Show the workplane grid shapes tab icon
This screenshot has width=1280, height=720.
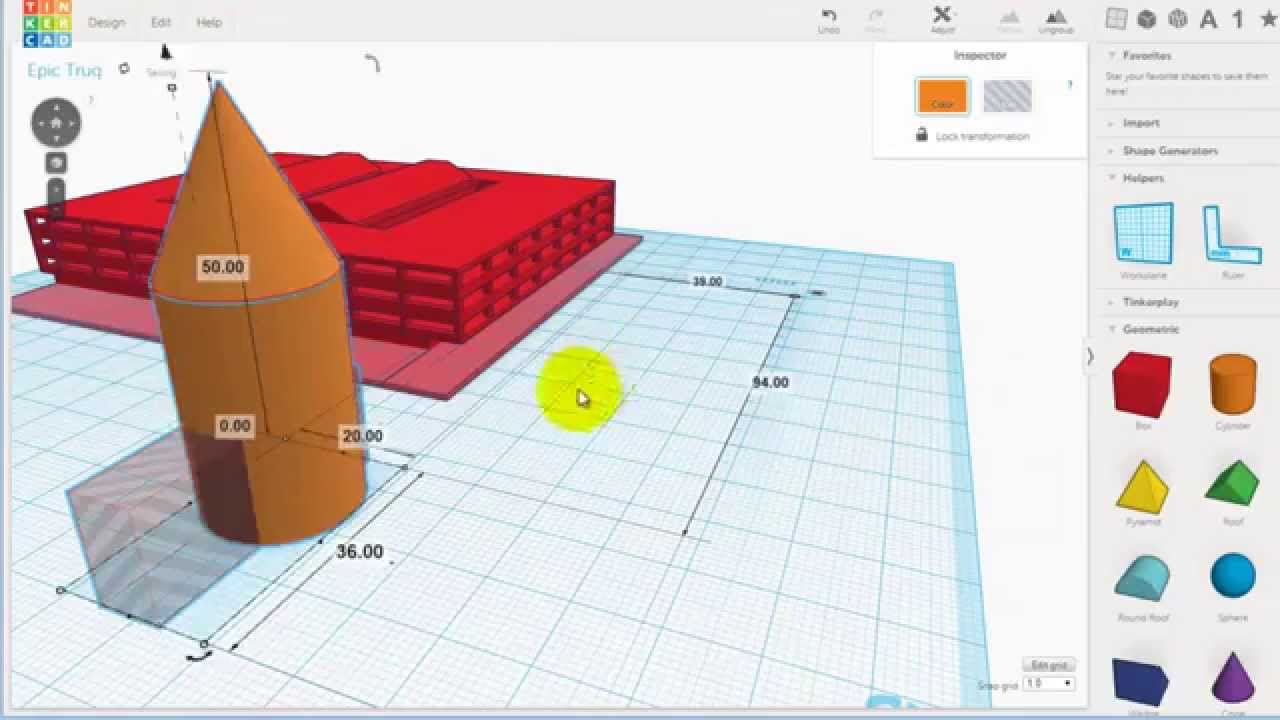tap(1116, 19)
